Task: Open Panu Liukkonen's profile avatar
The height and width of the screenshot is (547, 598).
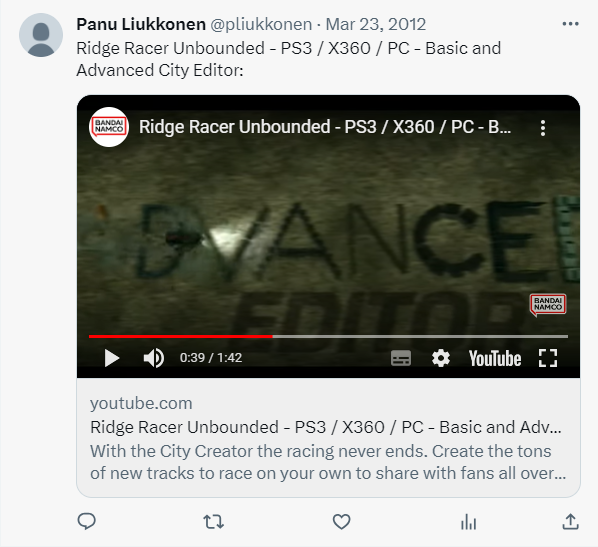Action: pos(41,35)
